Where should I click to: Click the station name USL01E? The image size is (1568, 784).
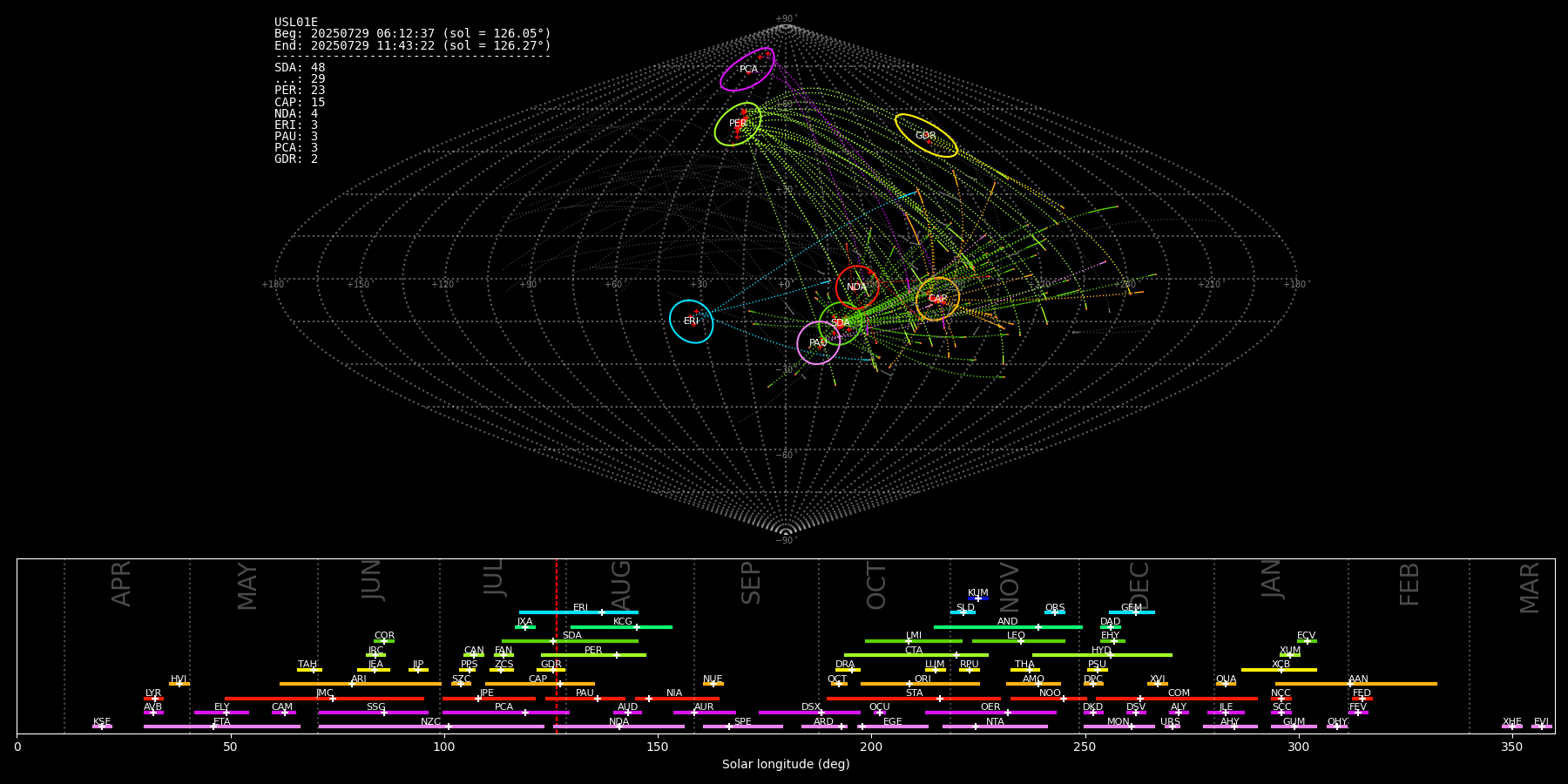[x=296, y=23]
